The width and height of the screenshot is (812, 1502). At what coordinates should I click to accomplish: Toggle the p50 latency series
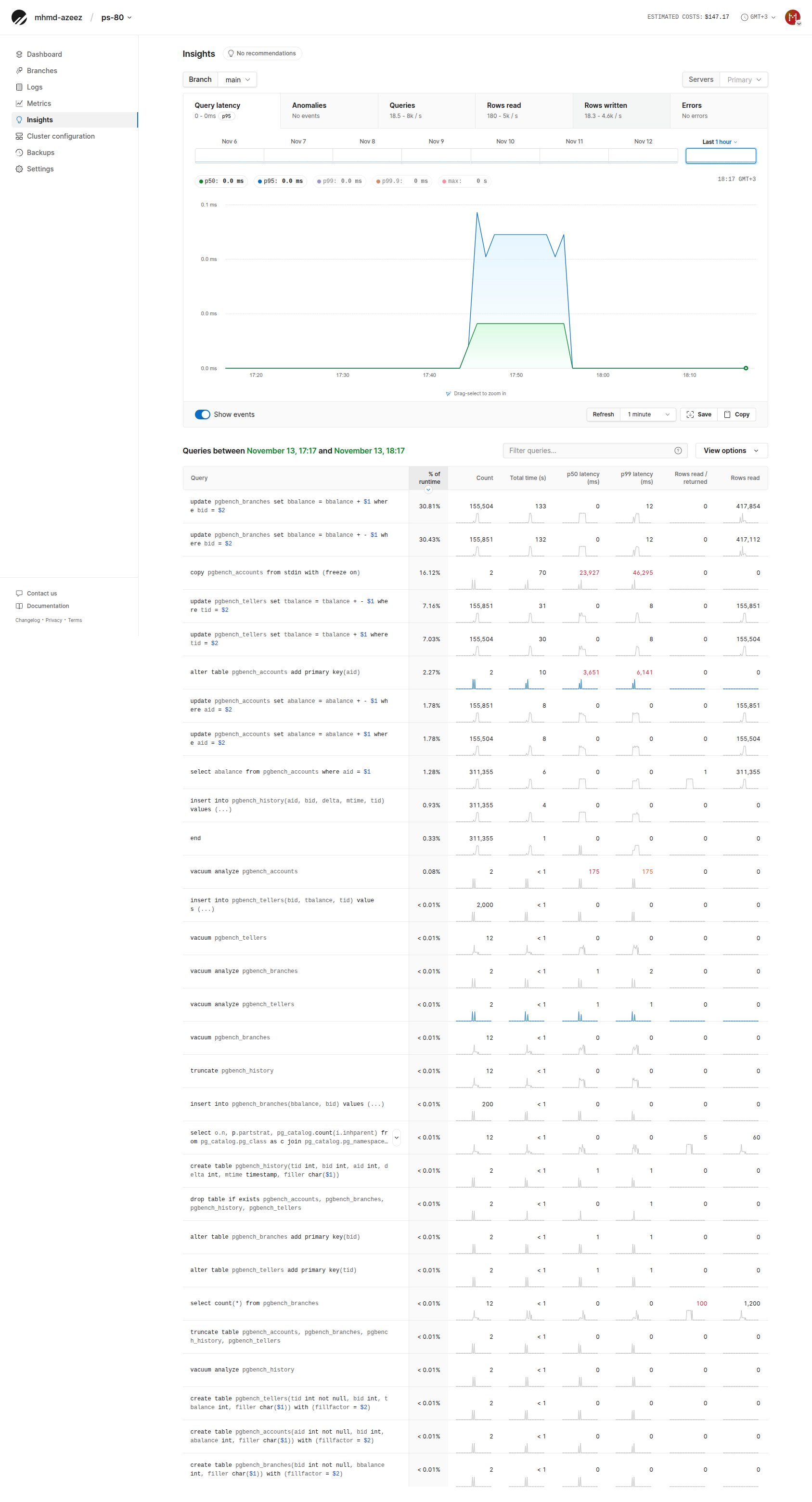(221, 181)
